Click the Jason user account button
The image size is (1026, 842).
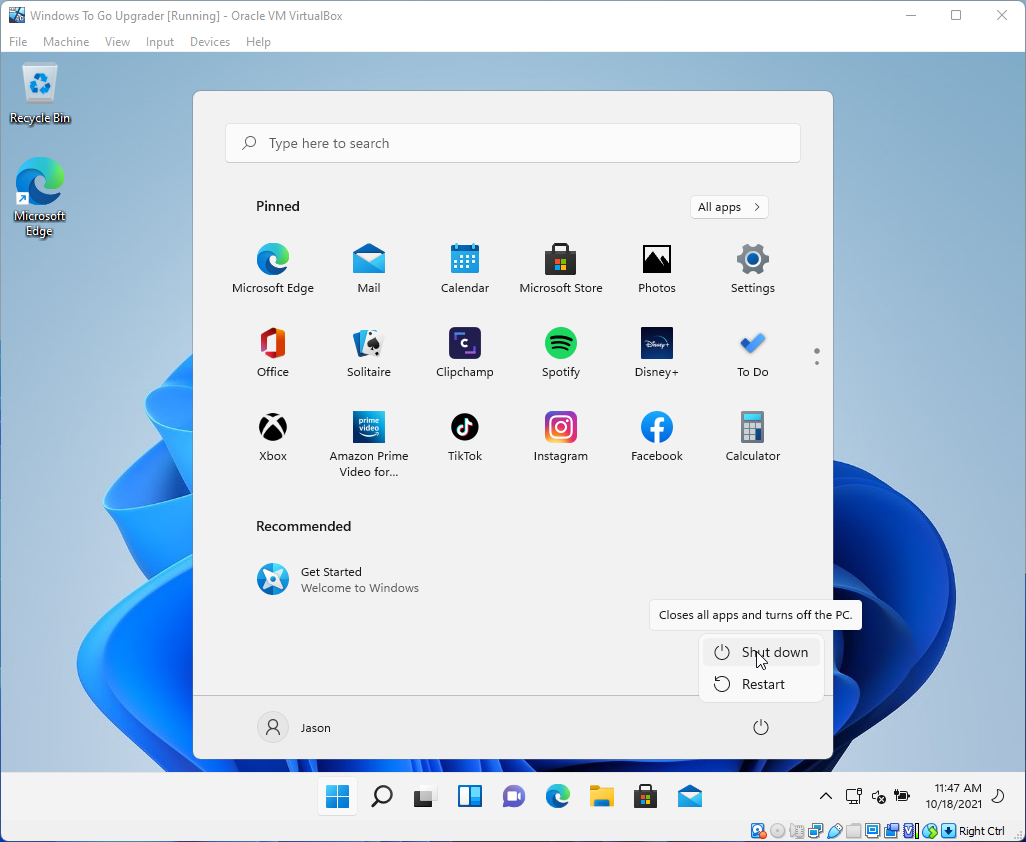click(x=294, y=728)
